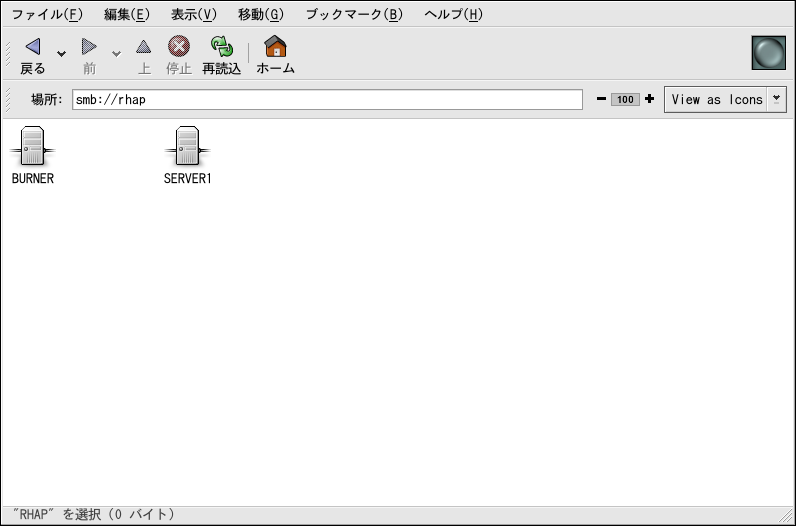796x526 pixels.
Task: Zoom in with the plus button
Action: click(x=649, y=99)
